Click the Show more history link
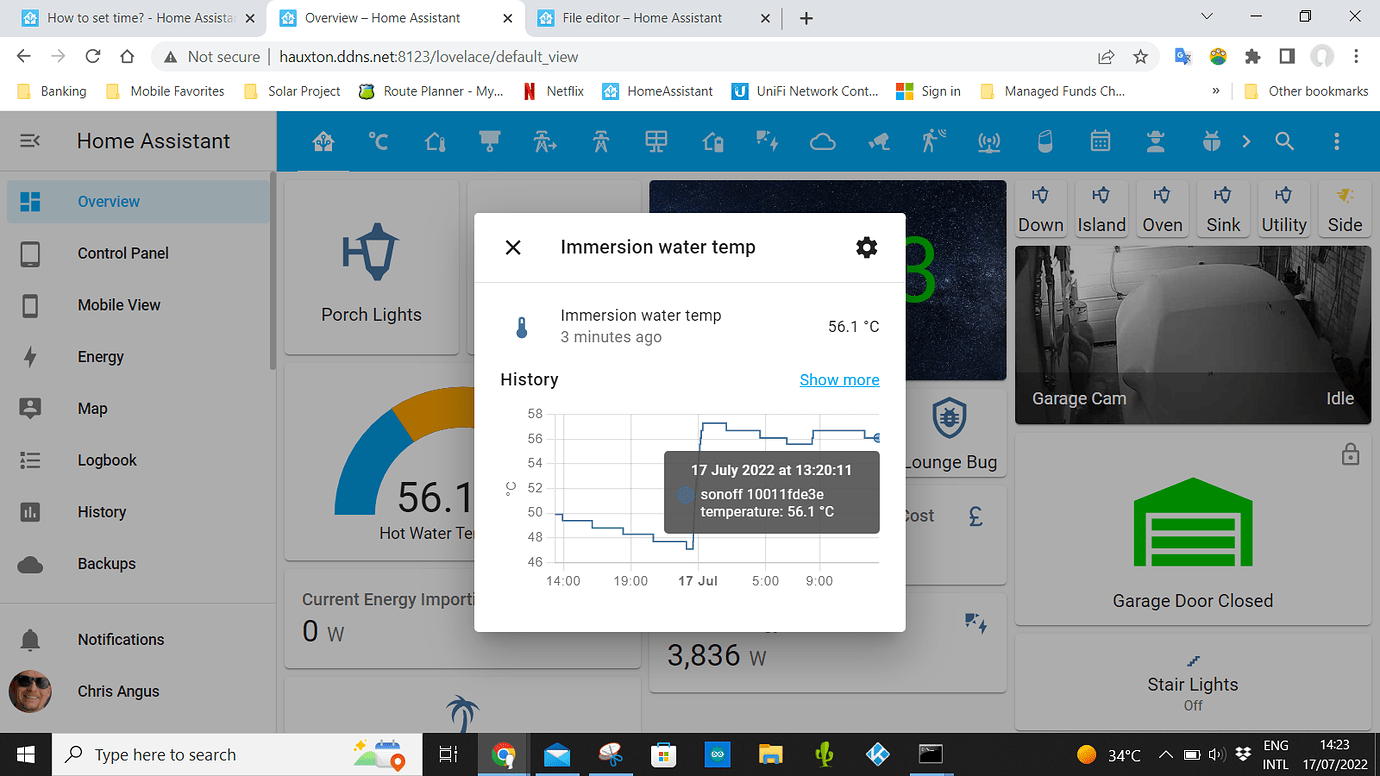This screenshot has width=1380, height=776. [839, 379]
